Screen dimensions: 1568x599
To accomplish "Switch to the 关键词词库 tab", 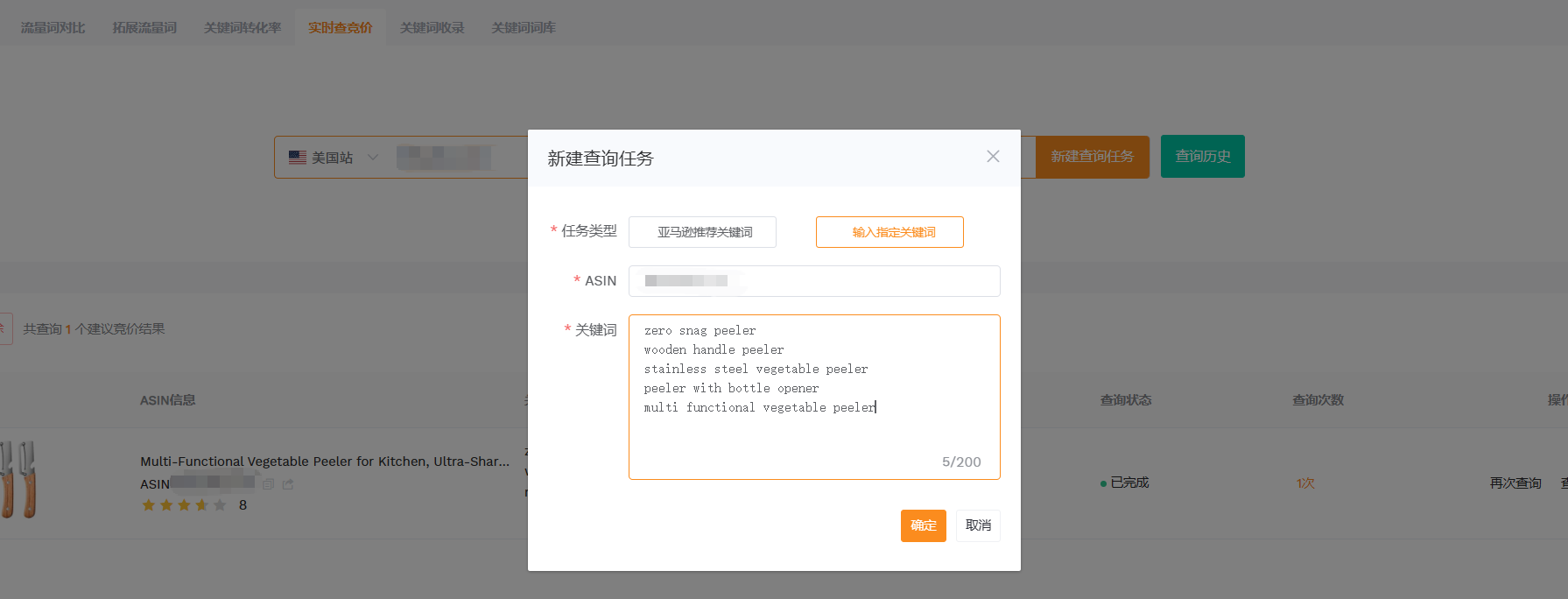I will 524,28.
